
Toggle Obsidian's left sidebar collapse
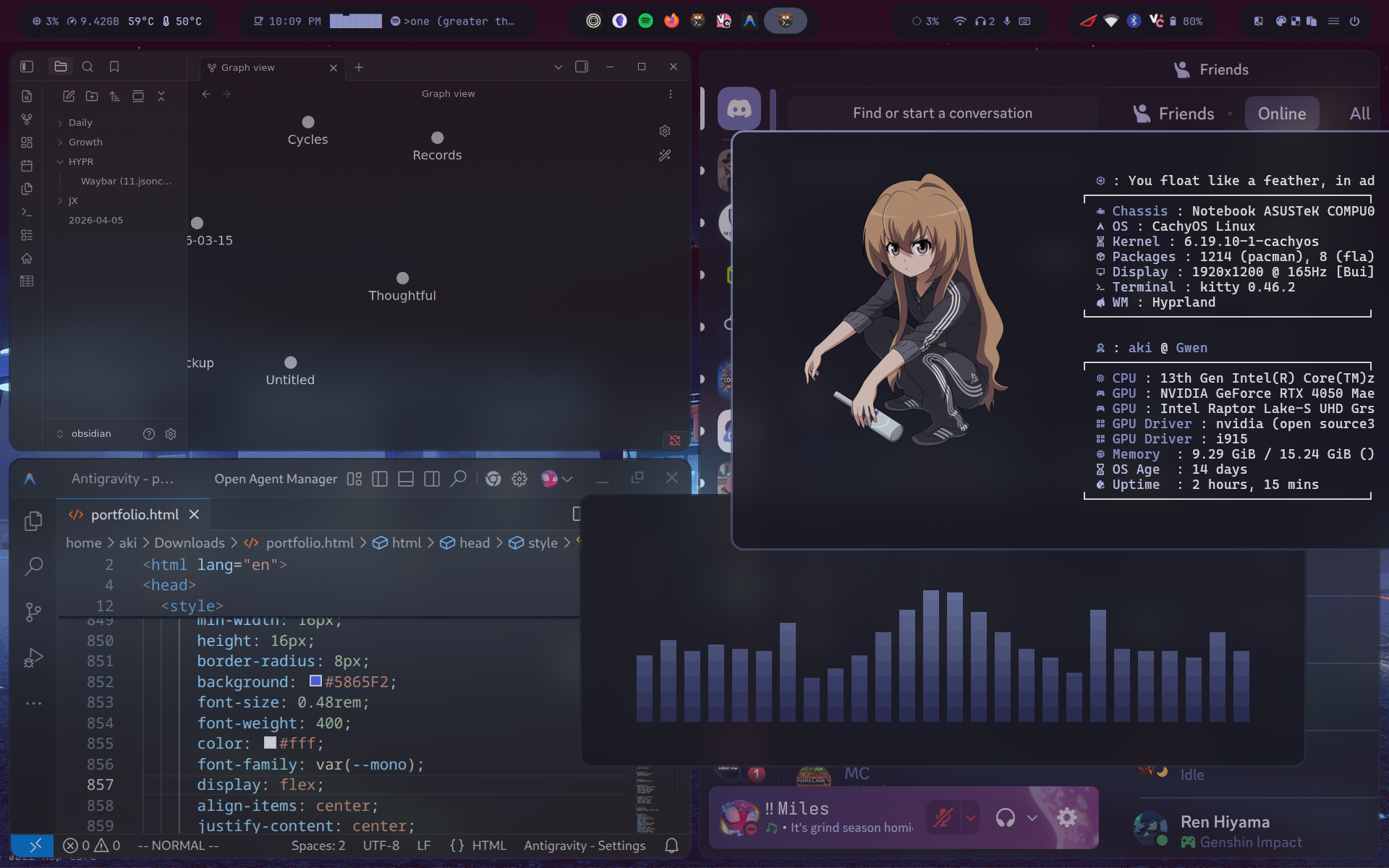click(x=27, y=66)
